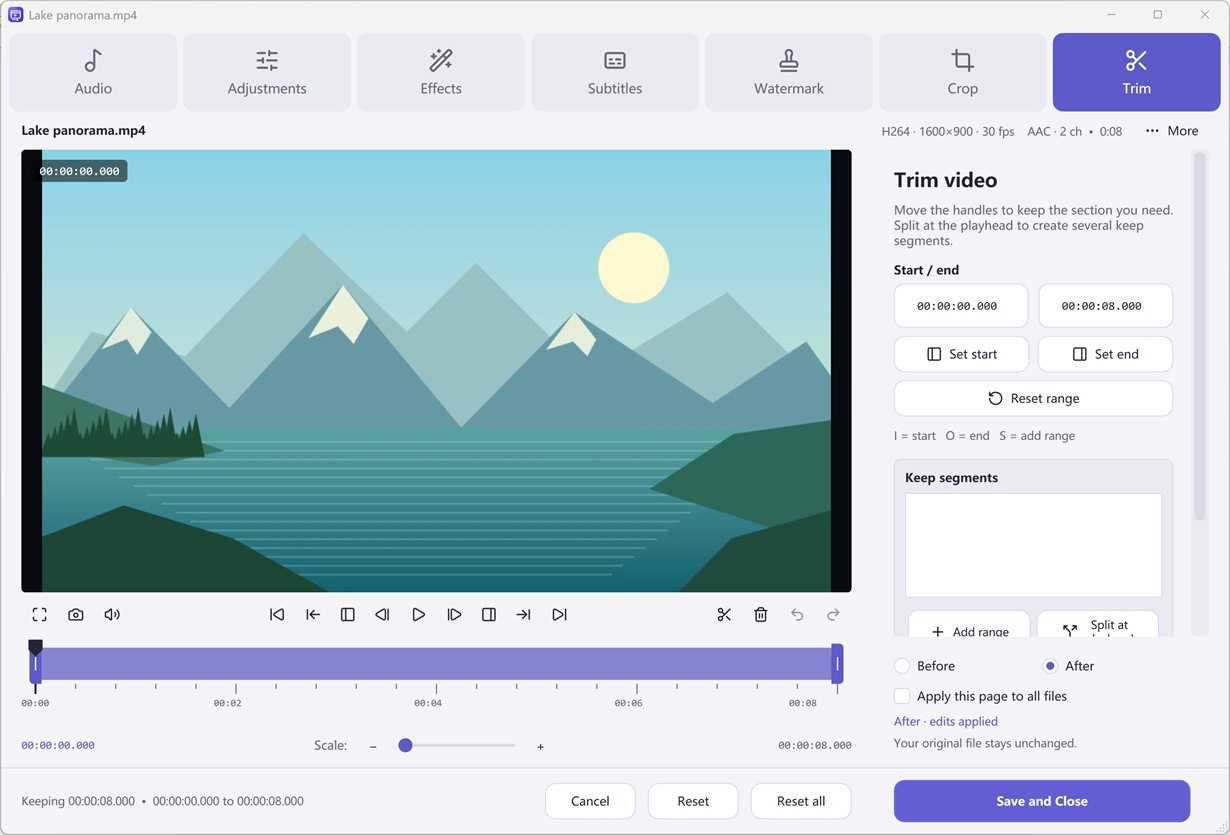Cancel the editing dialog
Screen dimensions: 1230x835
[590, 801]
